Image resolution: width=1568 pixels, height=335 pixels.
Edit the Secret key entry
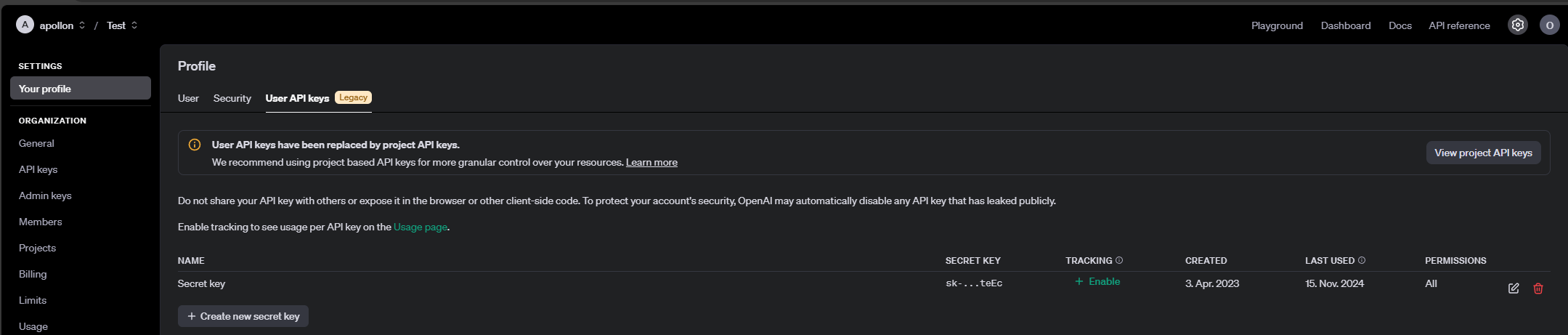[1514, 288]
